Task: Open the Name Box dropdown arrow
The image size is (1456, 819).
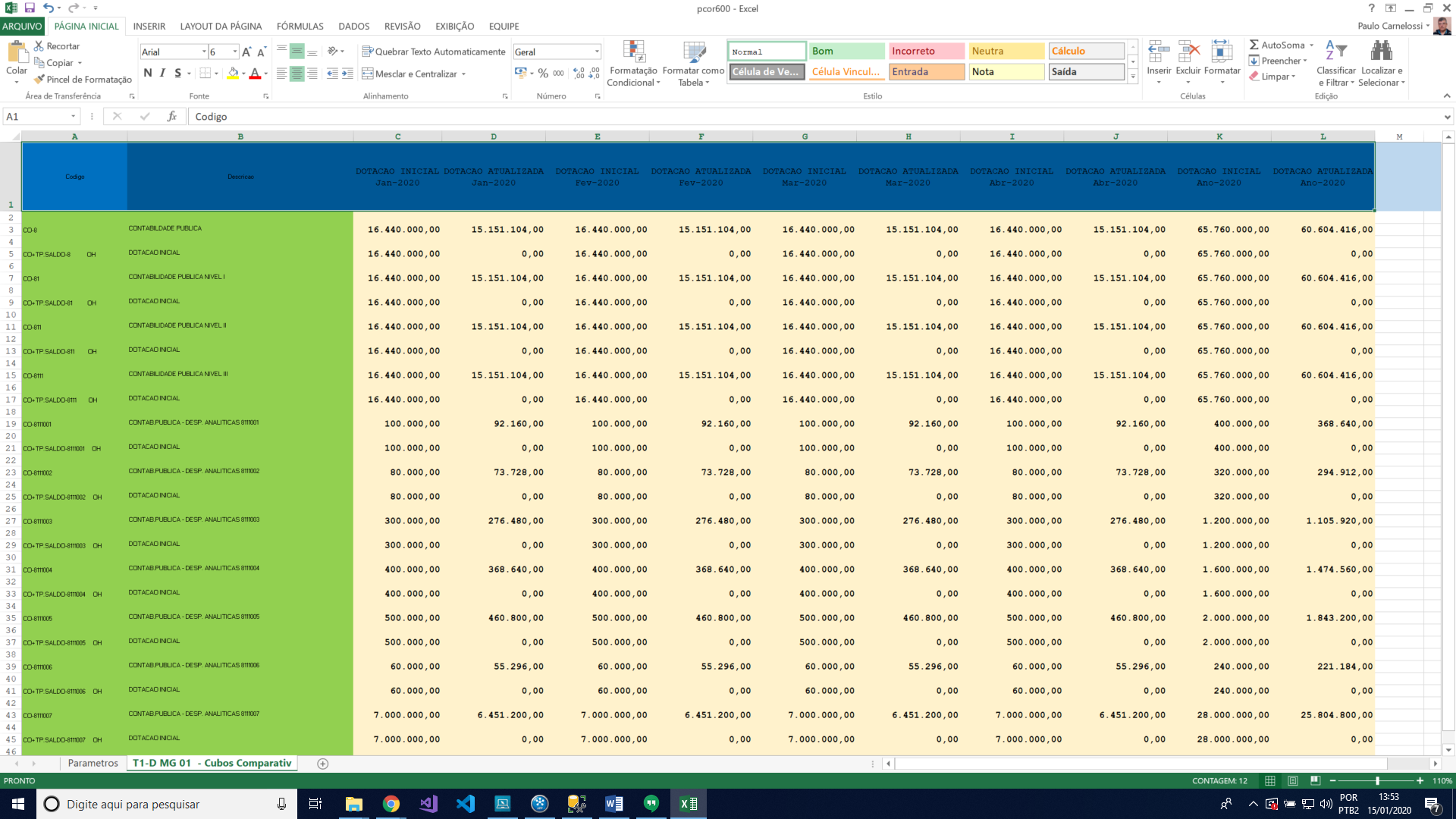Action: coord(74,117)
